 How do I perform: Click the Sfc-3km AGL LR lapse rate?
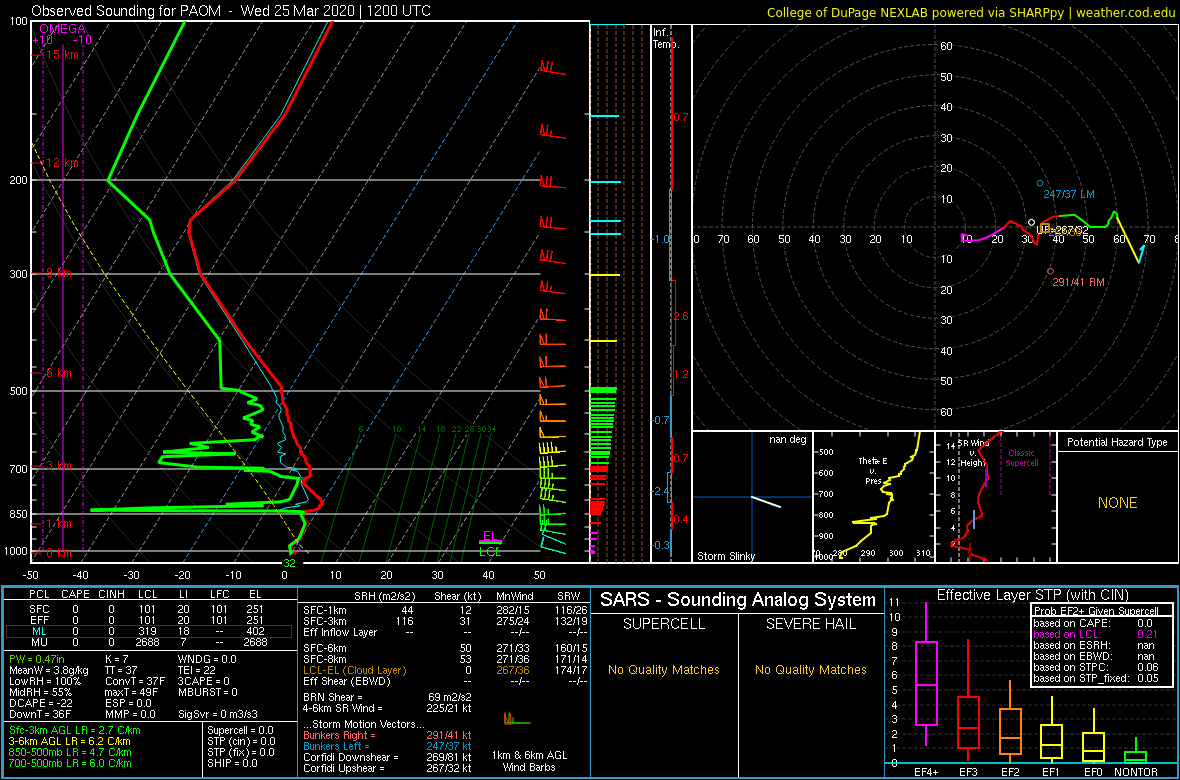click(75, 730)
